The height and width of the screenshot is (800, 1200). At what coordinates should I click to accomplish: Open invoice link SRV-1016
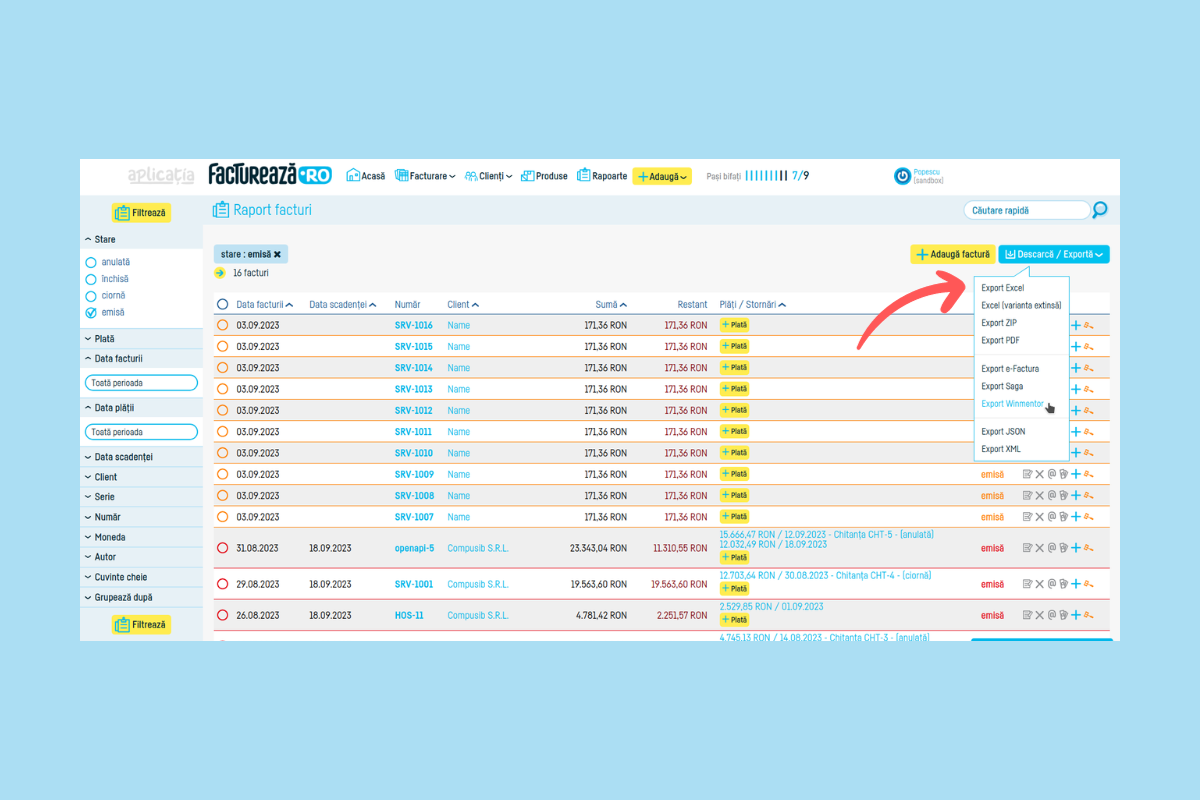coord(413,326)
